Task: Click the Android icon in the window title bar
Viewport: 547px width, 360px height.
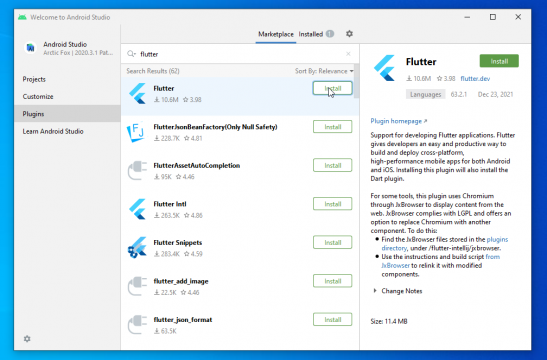Action: coord(22,17)
